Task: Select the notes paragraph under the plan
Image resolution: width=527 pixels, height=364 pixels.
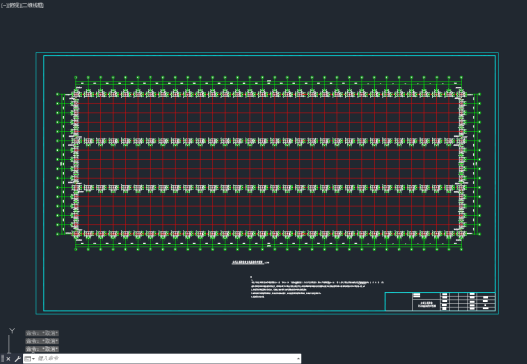Action: click(317, 288)
